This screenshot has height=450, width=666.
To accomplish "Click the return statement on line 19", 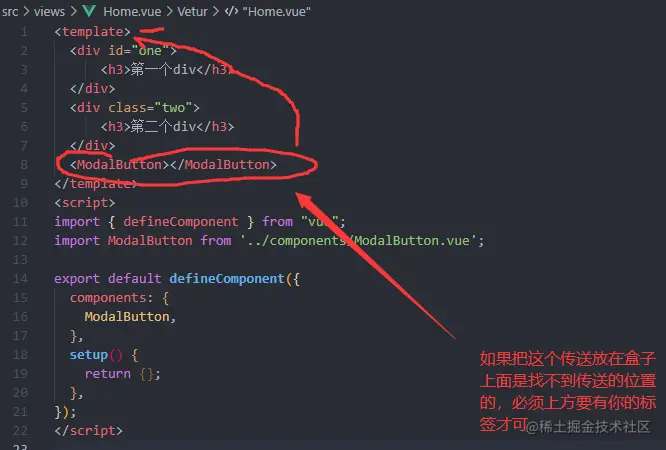I will (x=122, y=374).
